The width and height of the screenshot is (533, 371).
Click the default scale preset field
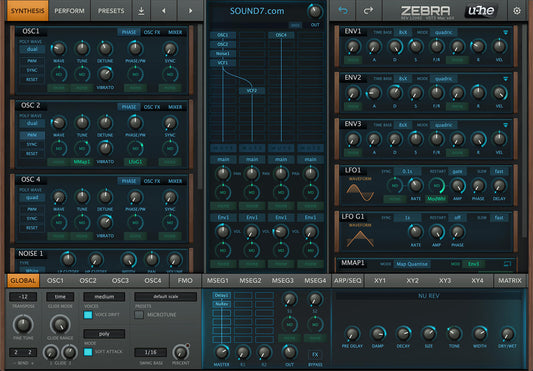(166, 297)
